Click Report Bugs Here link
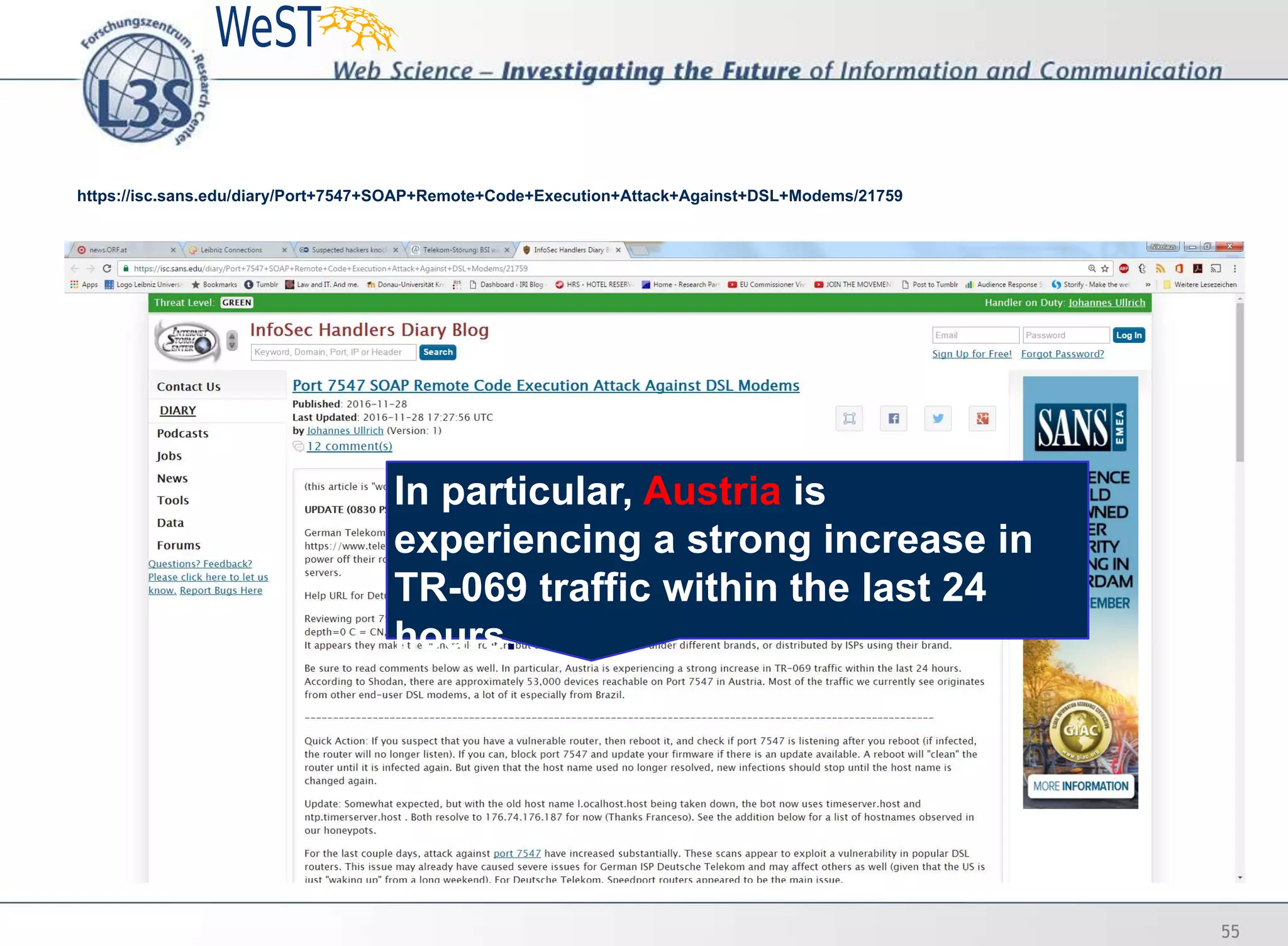This screenshot has height=946, width=1288. click(x=221, y=591)
